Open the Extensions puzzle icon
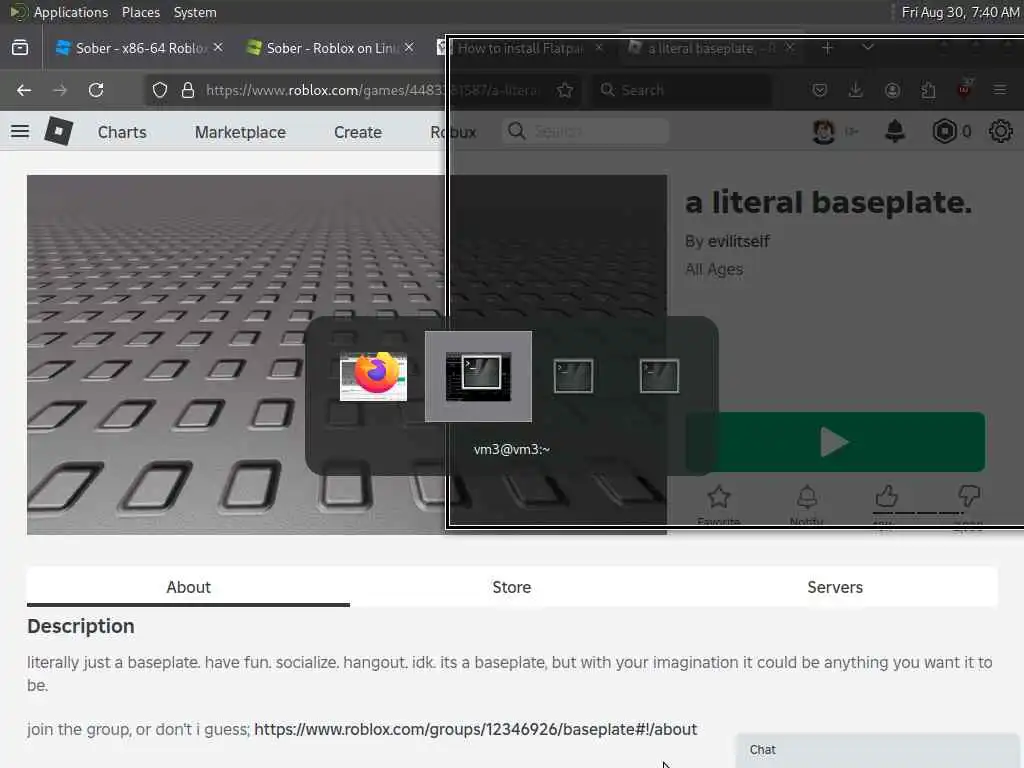This screenshot has height=768, width=1024. (x=928, y=90)
